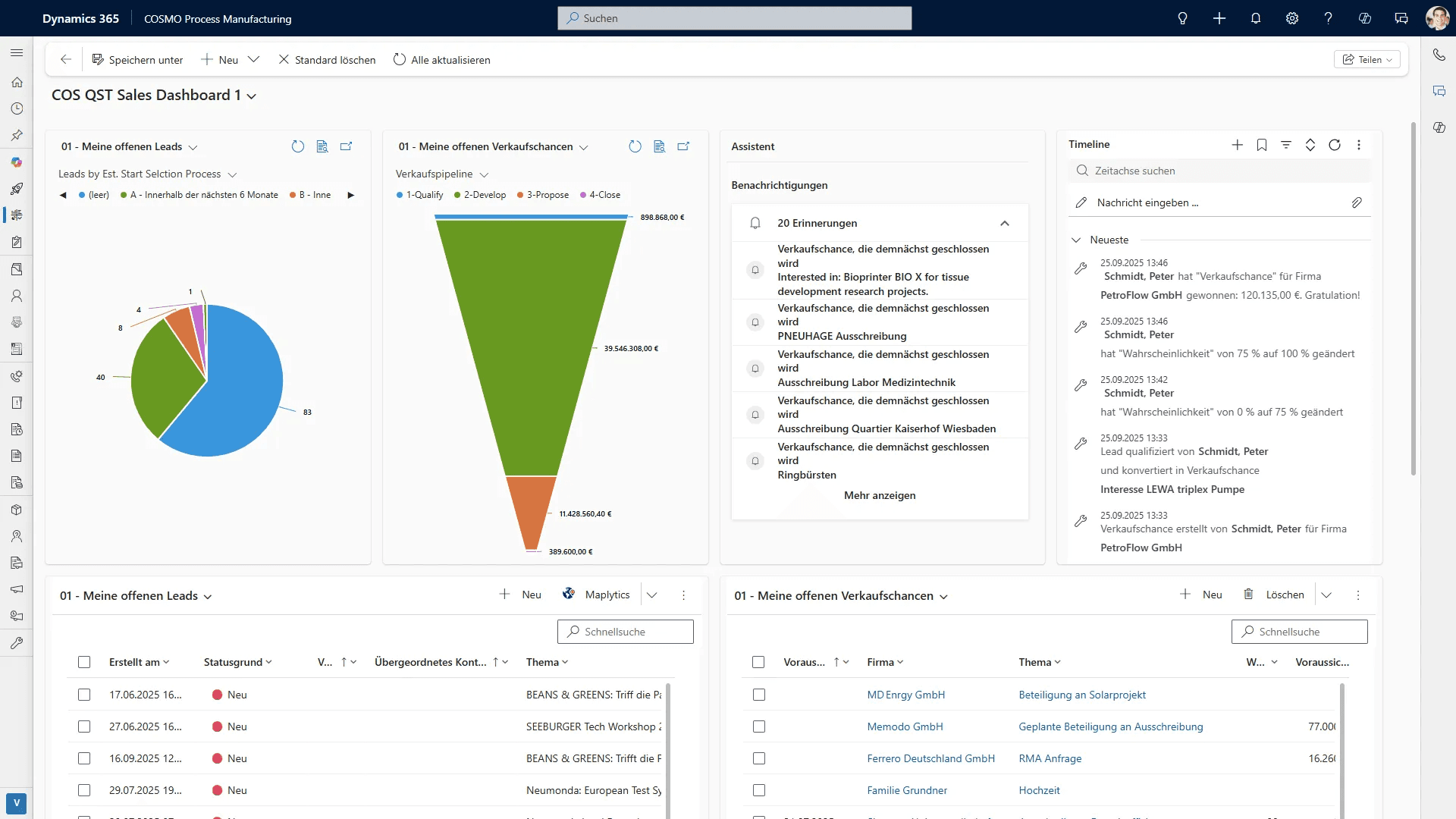Click the global Suchen search box

click(x=735, y=18)
